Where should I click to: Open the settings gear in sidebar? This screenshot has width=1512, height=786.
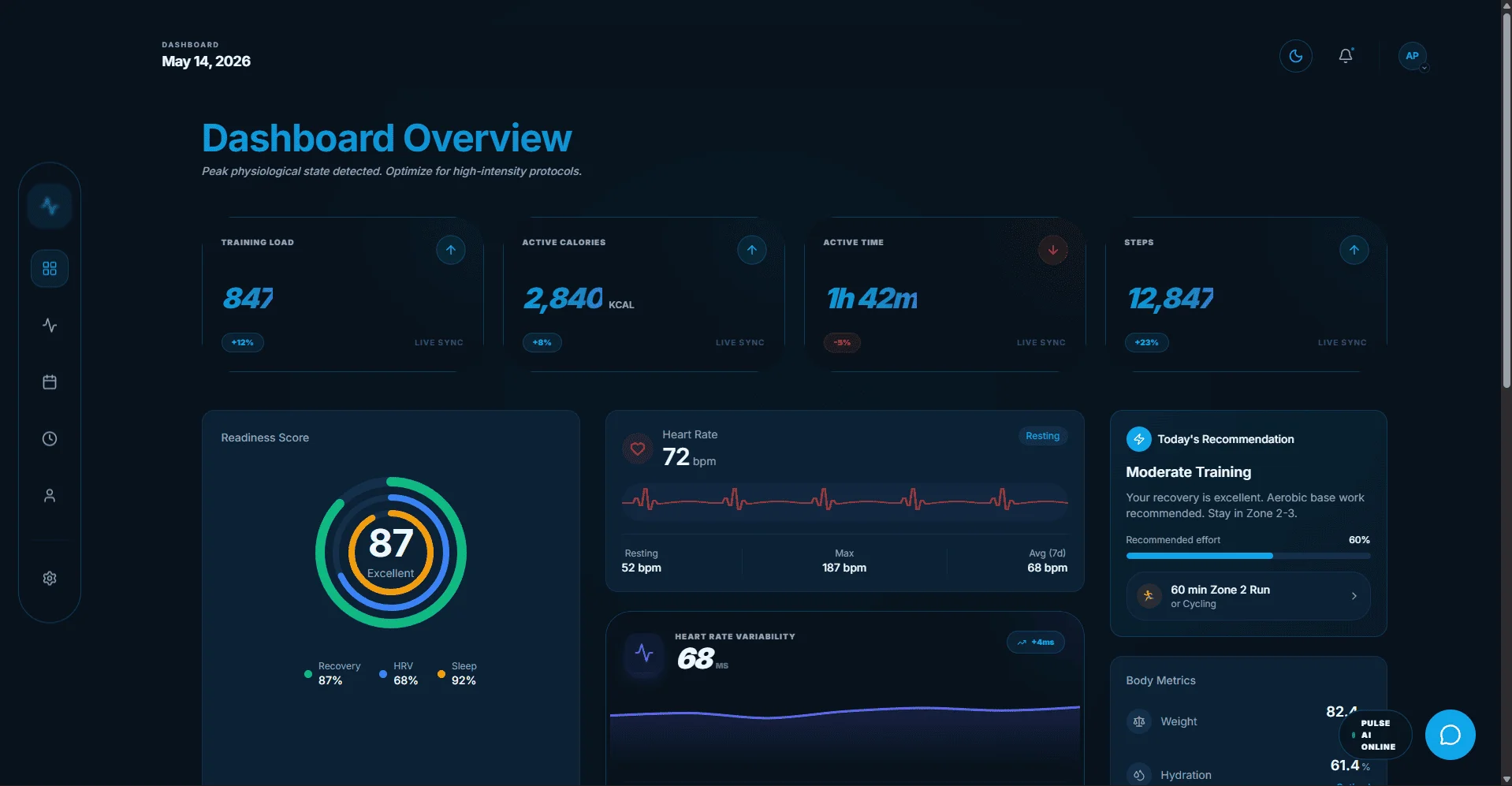click(50, 578)
